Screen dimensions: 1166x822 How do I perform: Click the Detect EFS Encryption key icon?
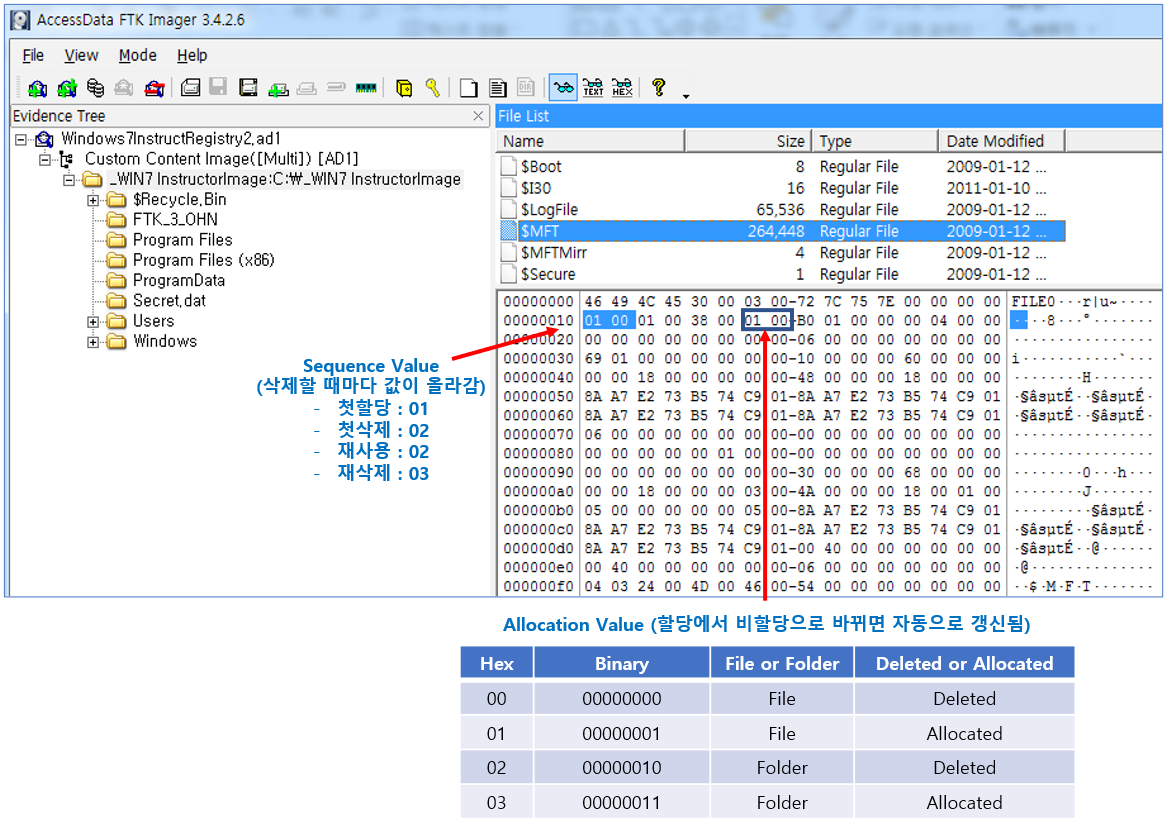433,88
